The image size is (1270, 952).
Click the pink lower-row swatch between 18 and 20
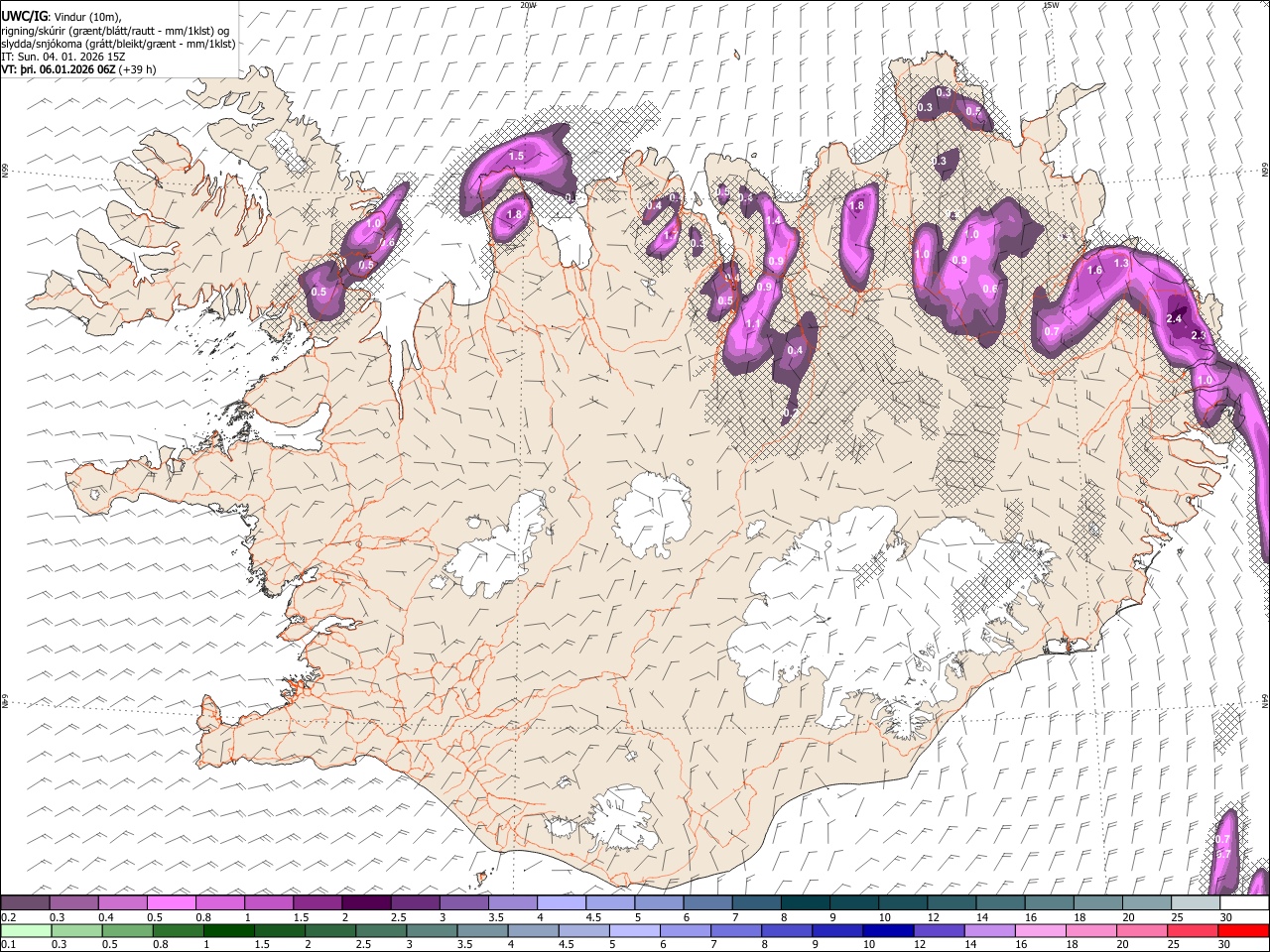(1090, 930)
